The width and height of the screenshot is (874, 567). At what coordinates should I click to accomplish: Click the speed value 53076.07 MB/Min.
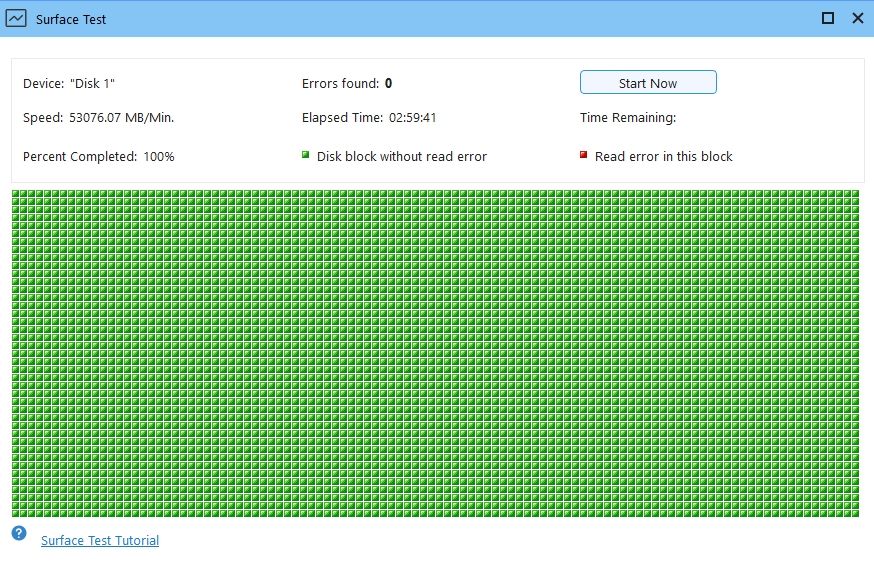122,118
